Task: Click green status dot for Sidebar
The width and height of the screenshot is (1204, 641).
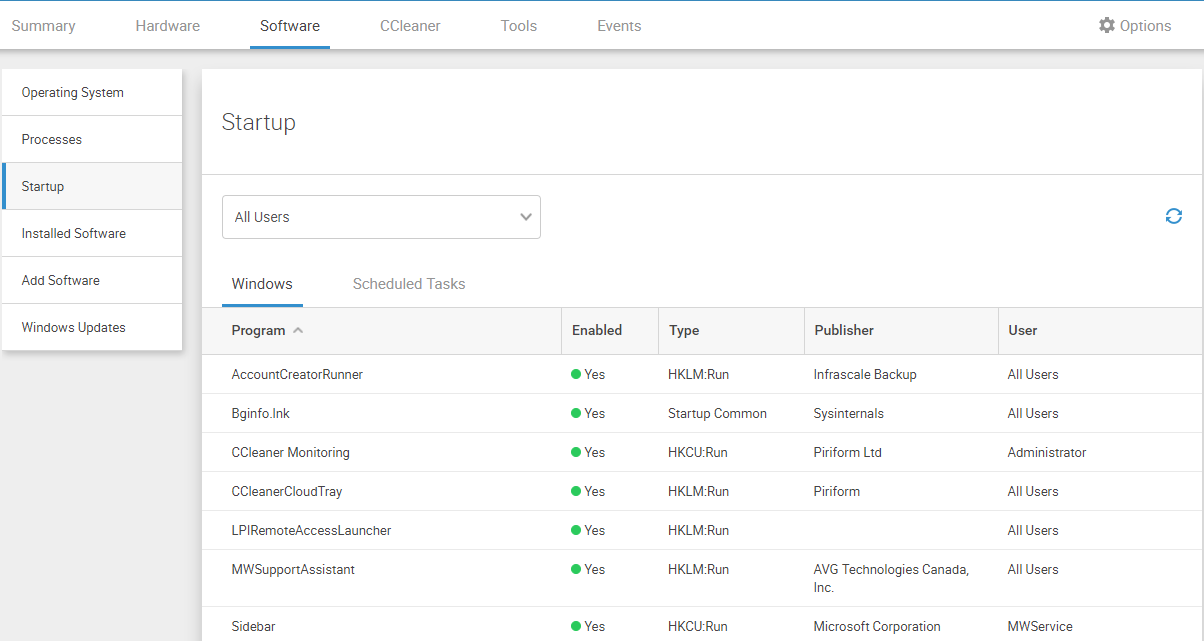Action: coord(576,627)
